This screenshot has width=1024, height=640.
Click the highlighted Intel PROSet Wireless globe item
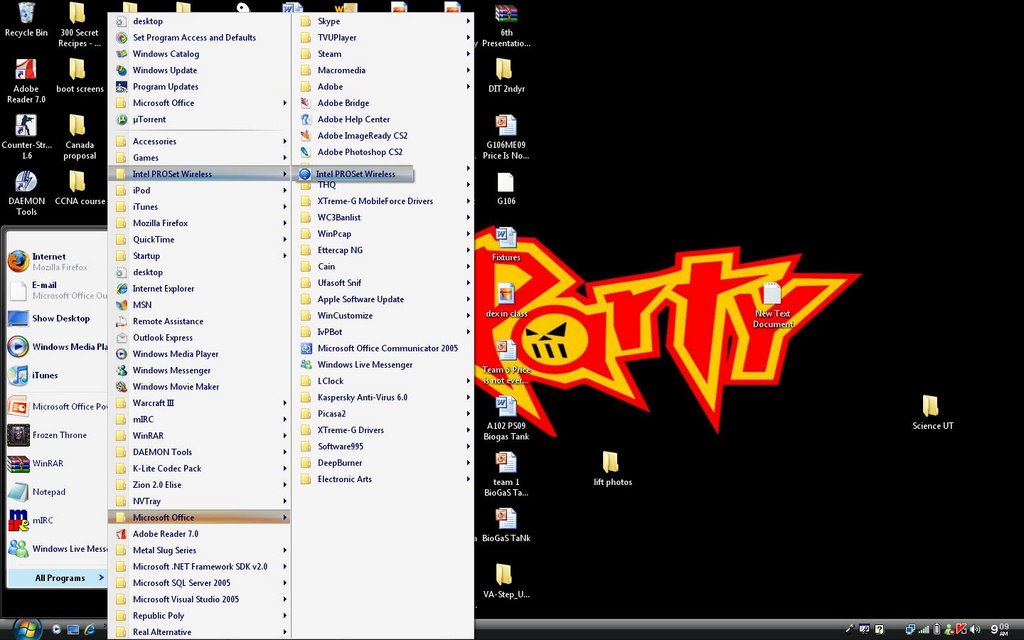click(x=354, y=174)
